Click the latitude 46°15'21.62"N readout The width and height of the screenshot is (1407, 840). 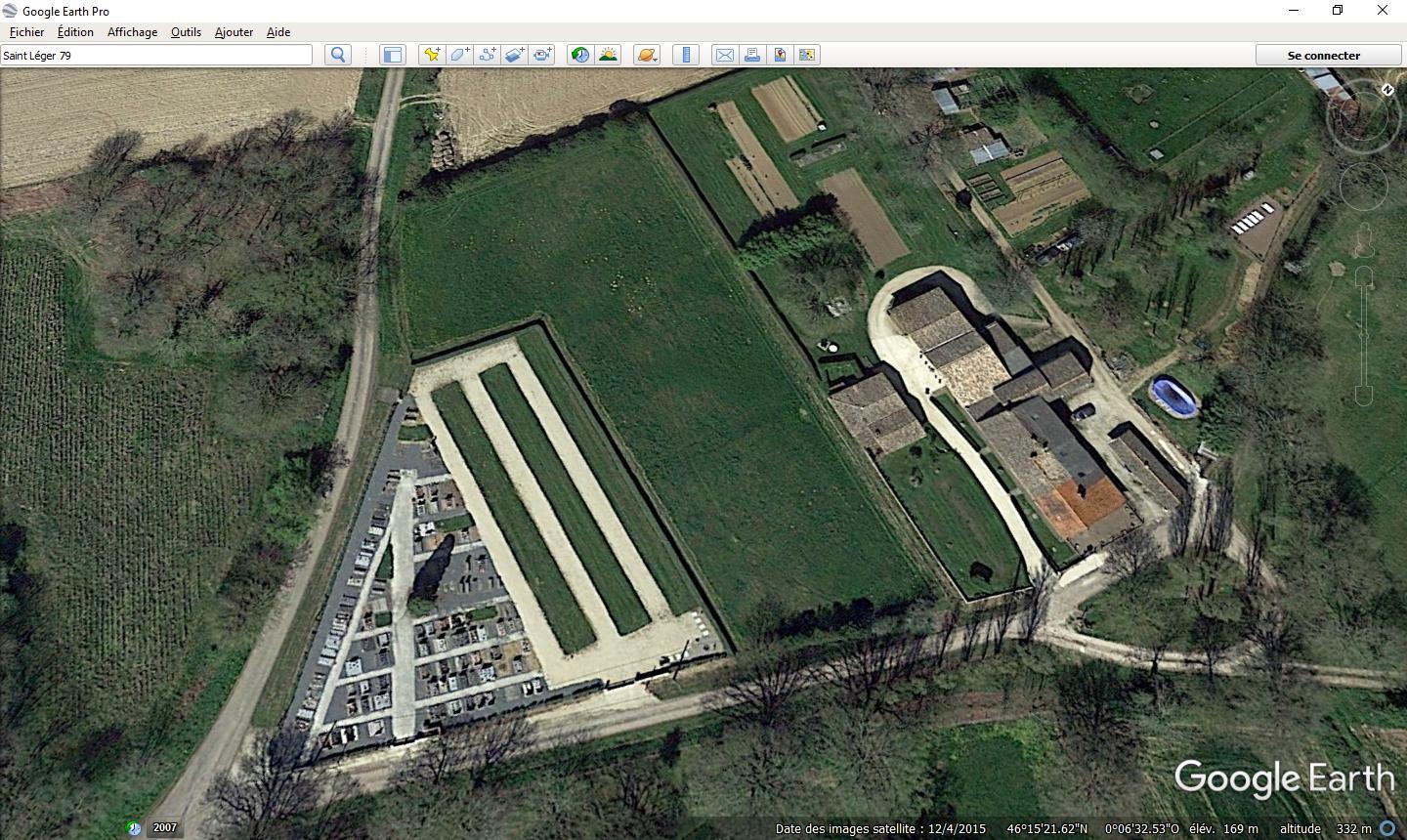(x=1046, y=829)
